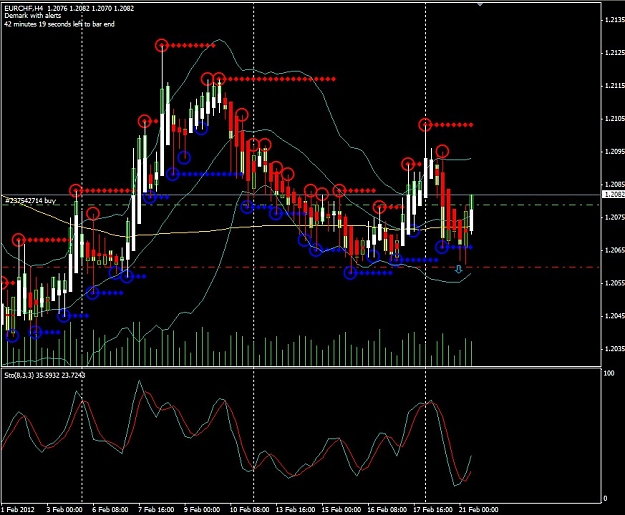Click the '9 Feb 00:00' time axis label

202,510
